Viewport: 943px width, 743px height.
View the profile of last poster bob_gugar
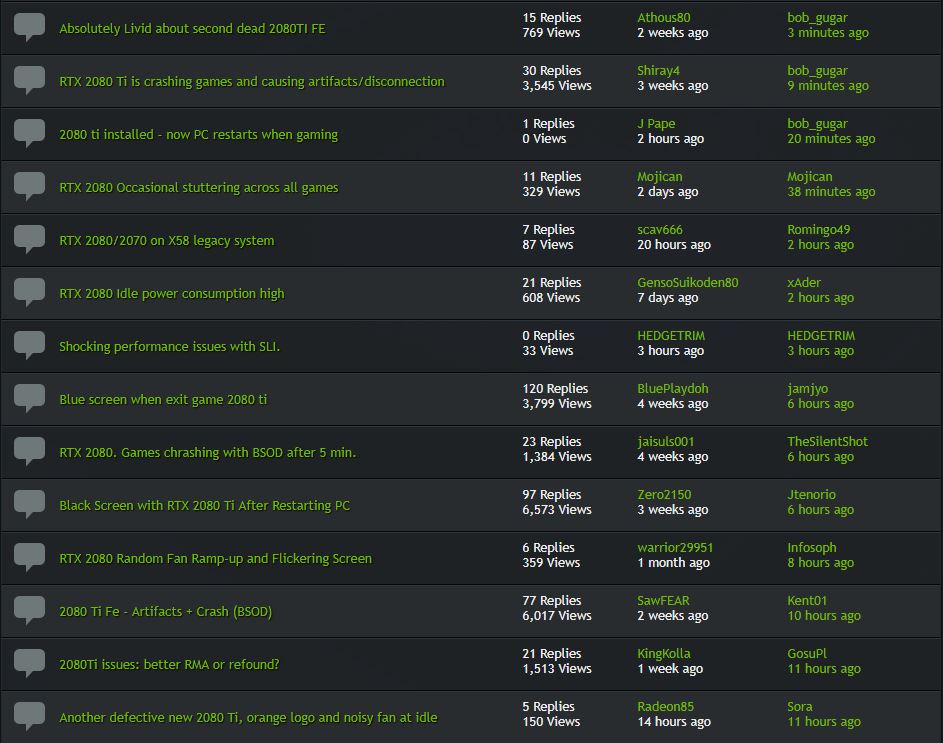[x=819, y=17]
